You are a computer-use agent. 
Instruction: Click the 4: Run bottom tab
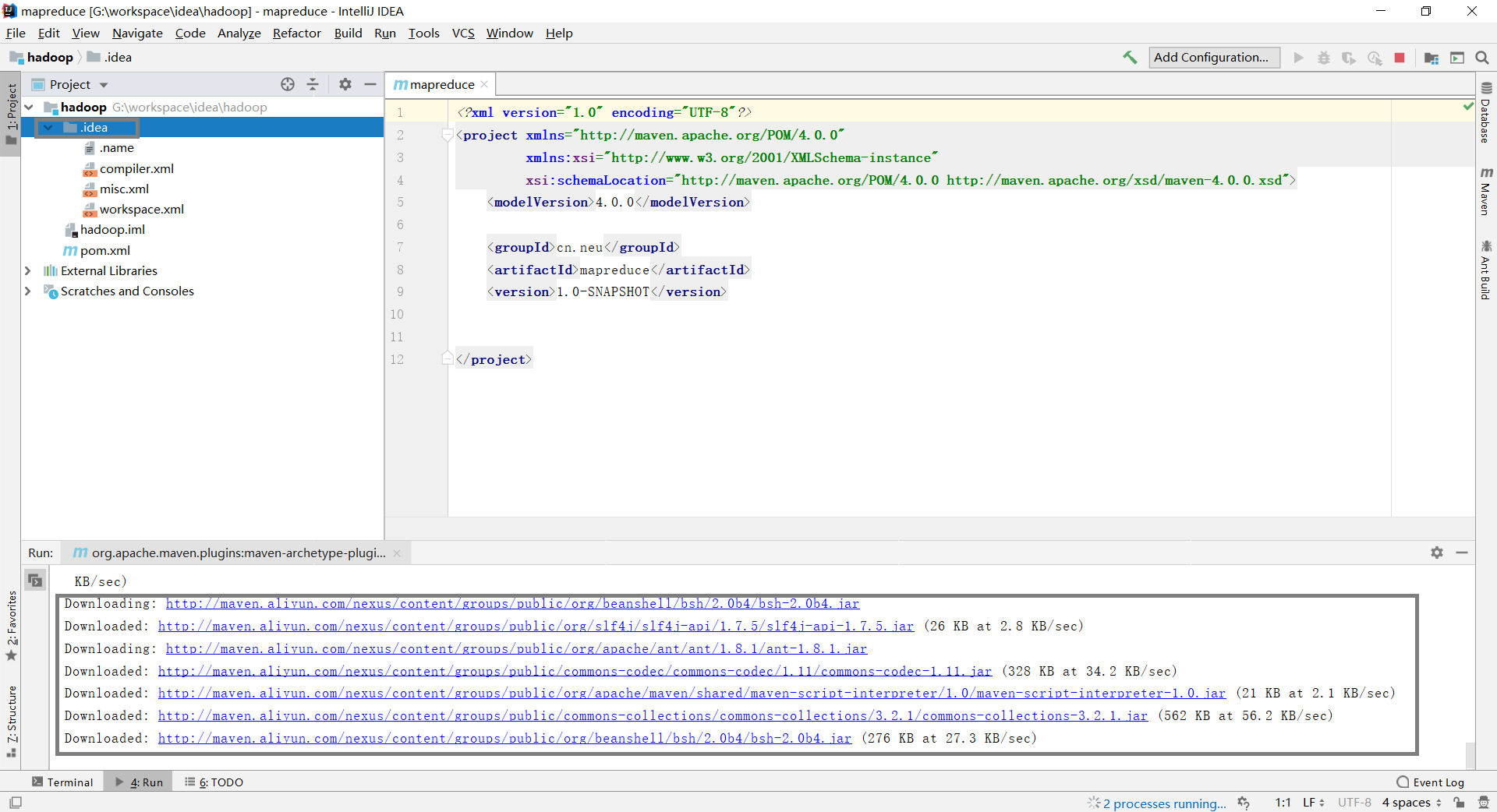click(x=139, y=782)
